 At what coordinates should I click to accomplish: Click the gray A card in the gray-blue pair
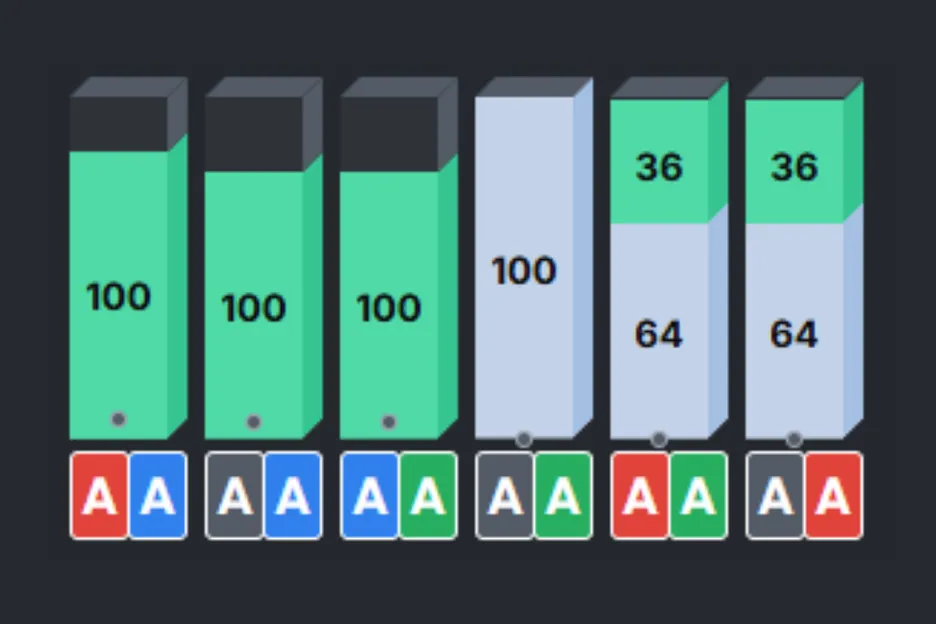click(234, 496)
